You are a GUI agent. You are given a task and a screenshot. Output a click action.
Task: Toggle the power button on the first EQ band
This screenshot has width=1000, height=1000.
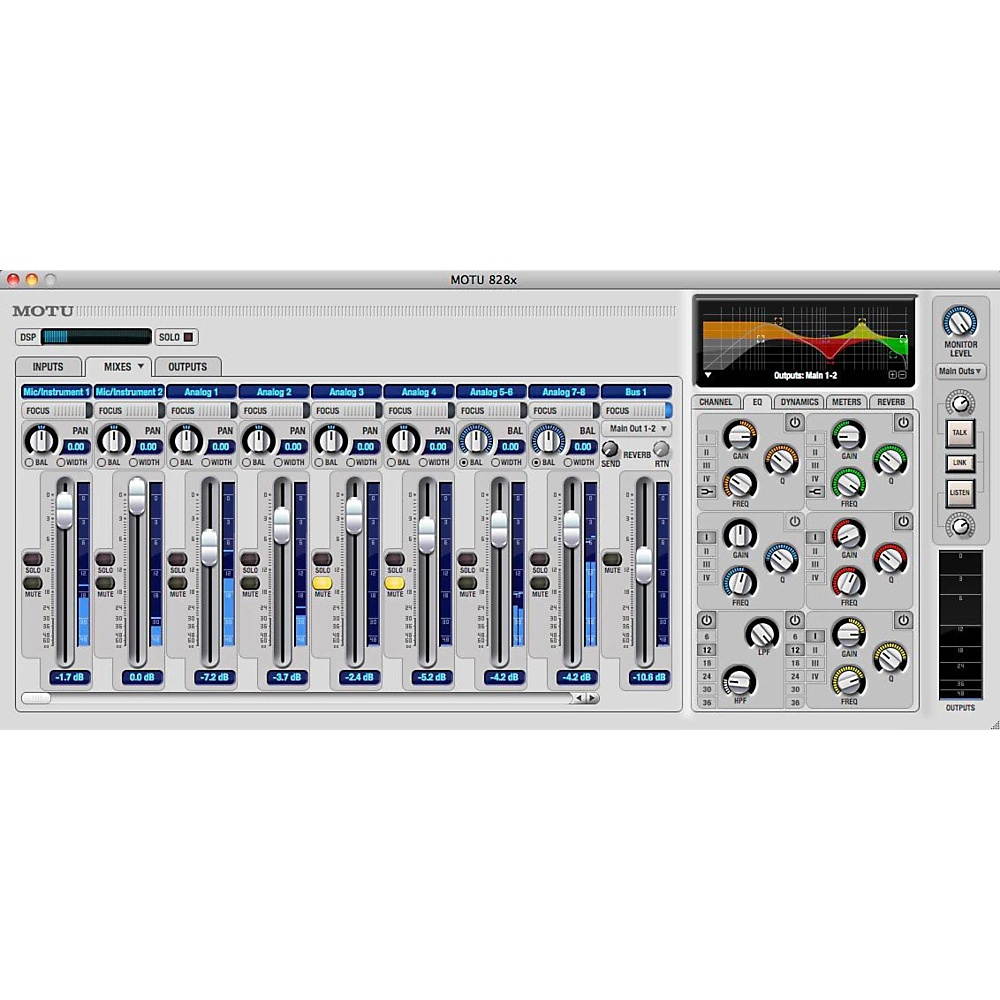pos(793,422)
